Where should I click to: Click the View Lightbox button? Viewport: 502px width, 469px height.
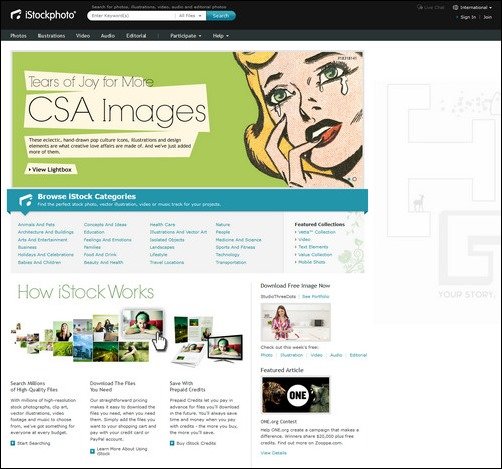click(50, 169)
